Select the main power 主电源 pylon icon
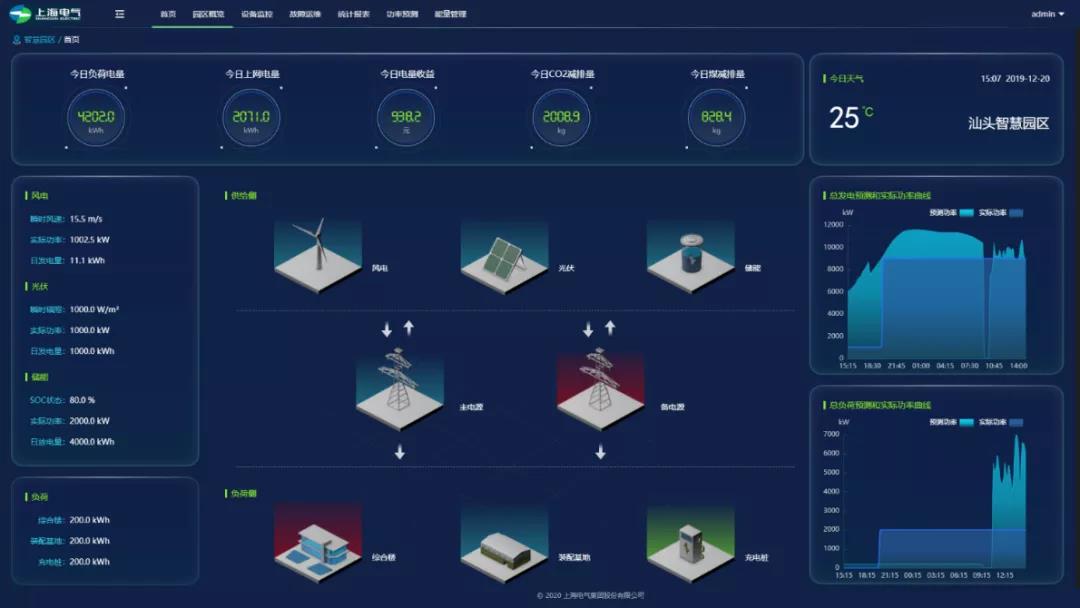 [x=399, y=390]
